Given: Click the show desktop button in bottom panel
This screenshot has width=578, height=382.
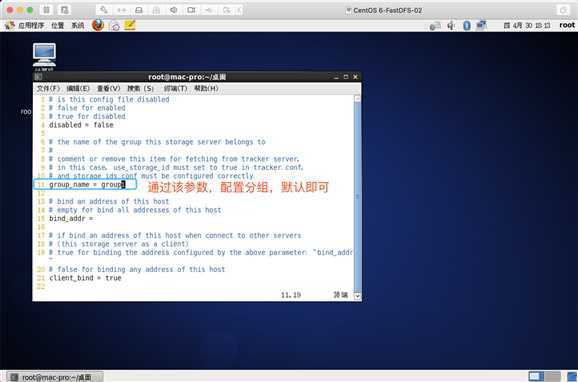Looking at the screenshot, I should (572, 377).
